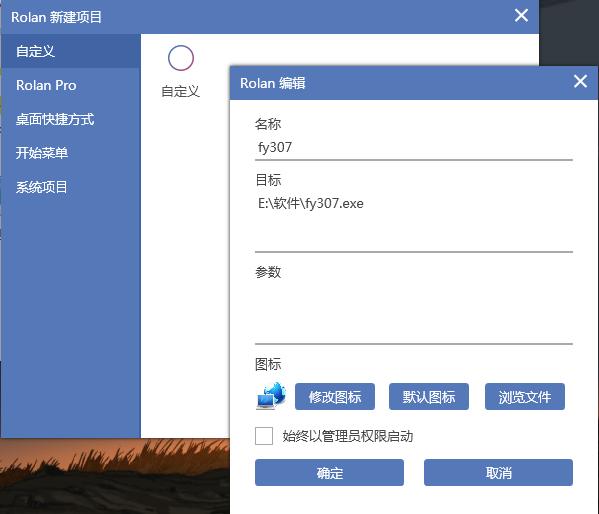The height and width of the screenshot is (514, 599).
Task: Click the 名称 field containing fy307
Action: click(x=414, y=148)
